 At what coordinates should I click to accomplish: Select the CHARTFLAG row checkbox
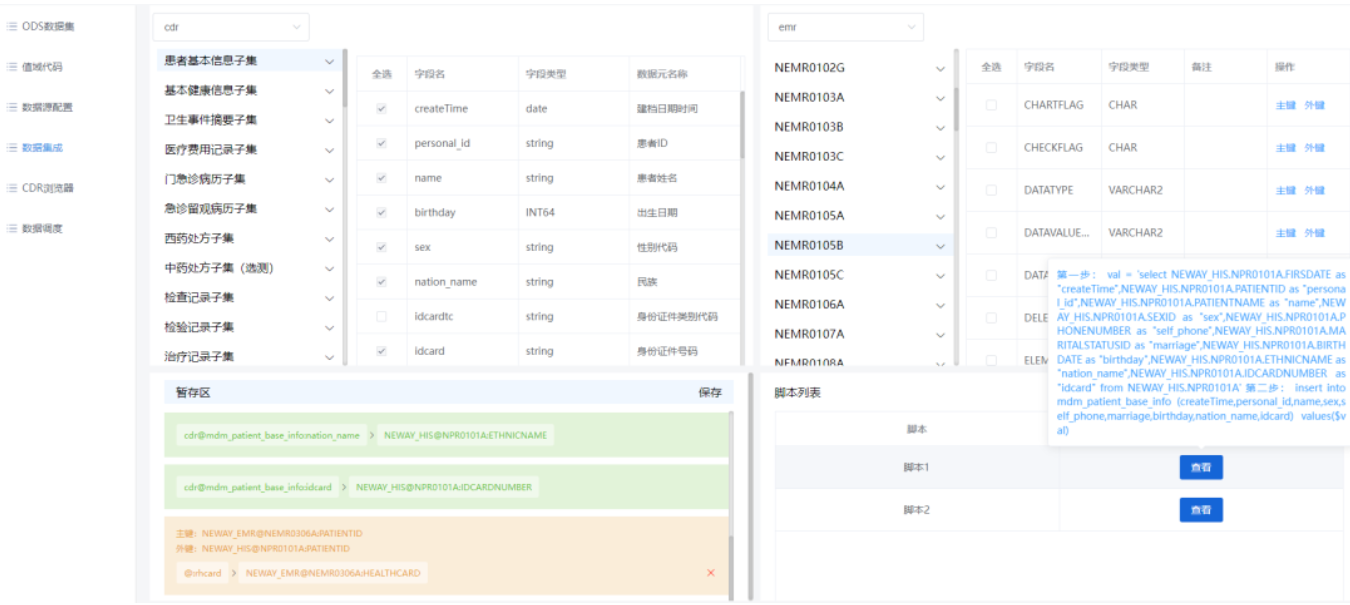pyautogui.click(x=991, y=105)
